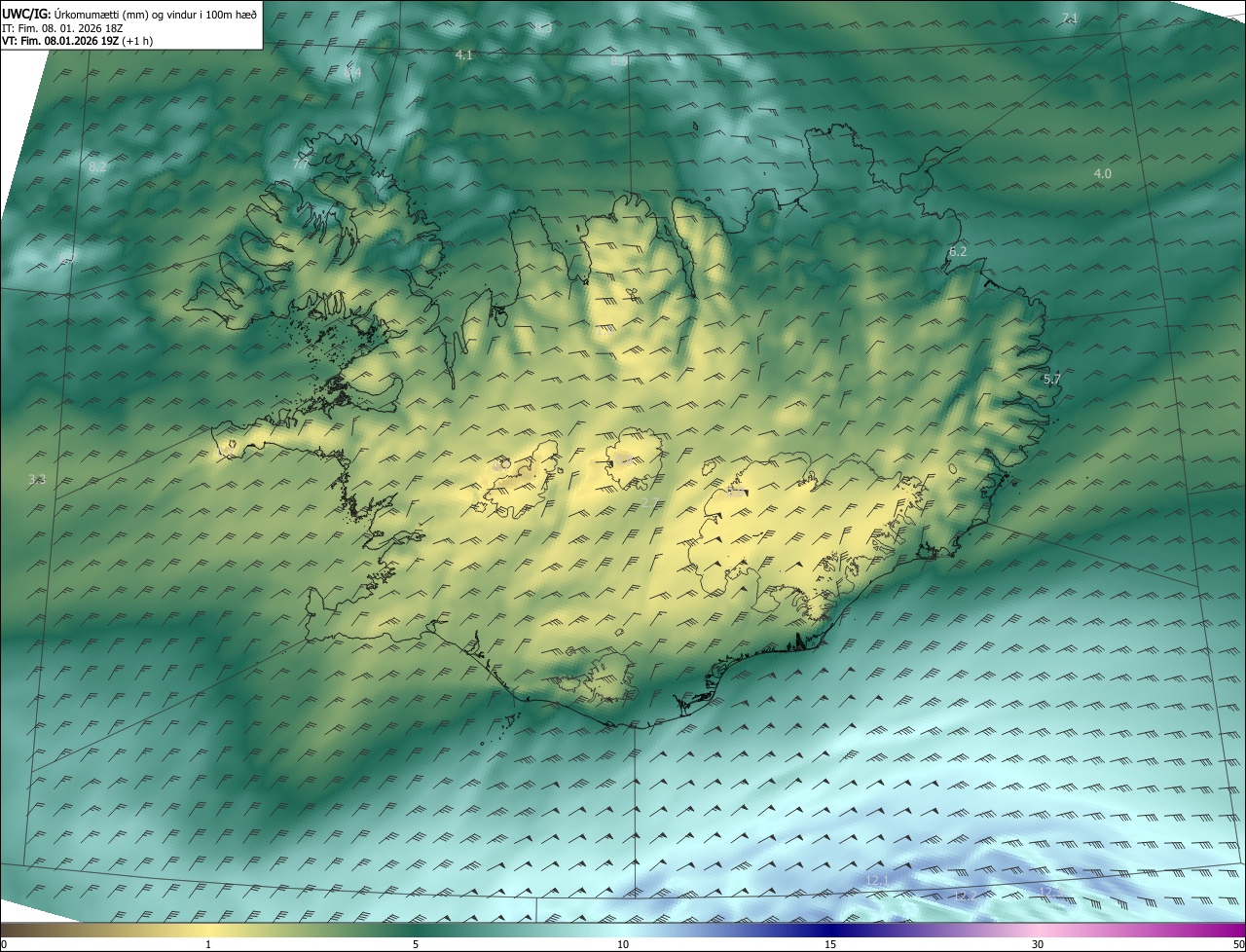Click the 1 tick on the color scale
Screen dimensions: 1246x952
(x=208, y=944)
